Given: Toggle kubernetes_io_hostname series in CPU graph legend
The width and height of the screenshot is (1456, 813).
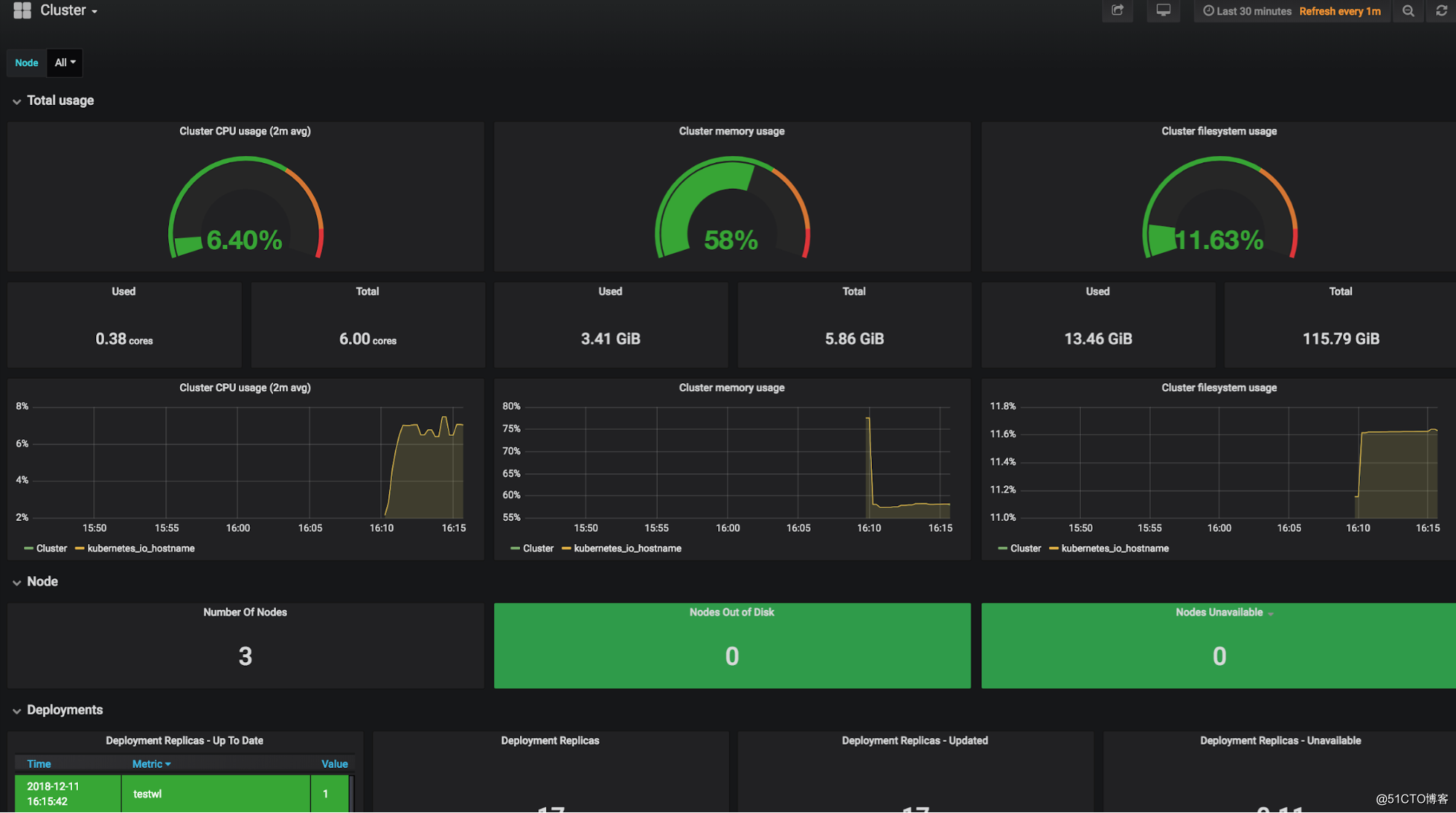Looking at the screenshot, I should (141, 549).
